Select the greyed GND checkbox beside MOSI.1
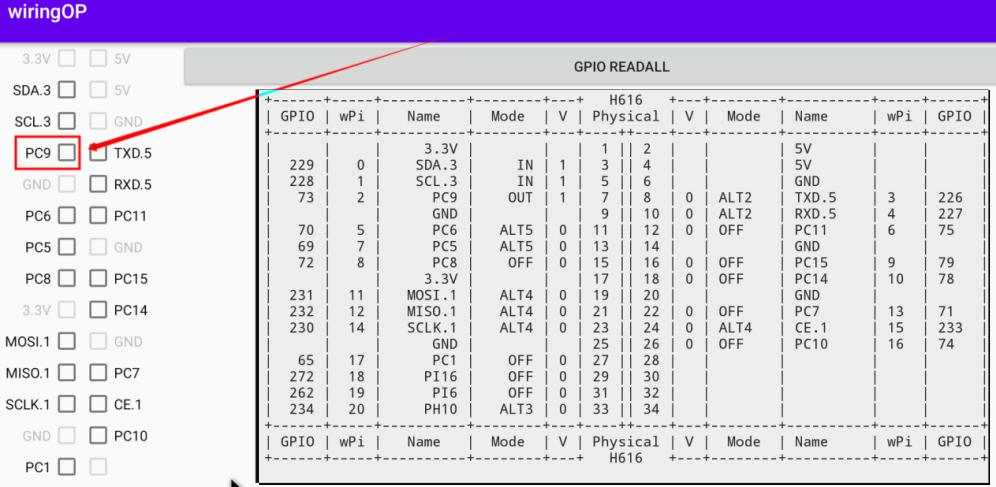This screenshot has width=996, height=487. click(x=98, y=342)
